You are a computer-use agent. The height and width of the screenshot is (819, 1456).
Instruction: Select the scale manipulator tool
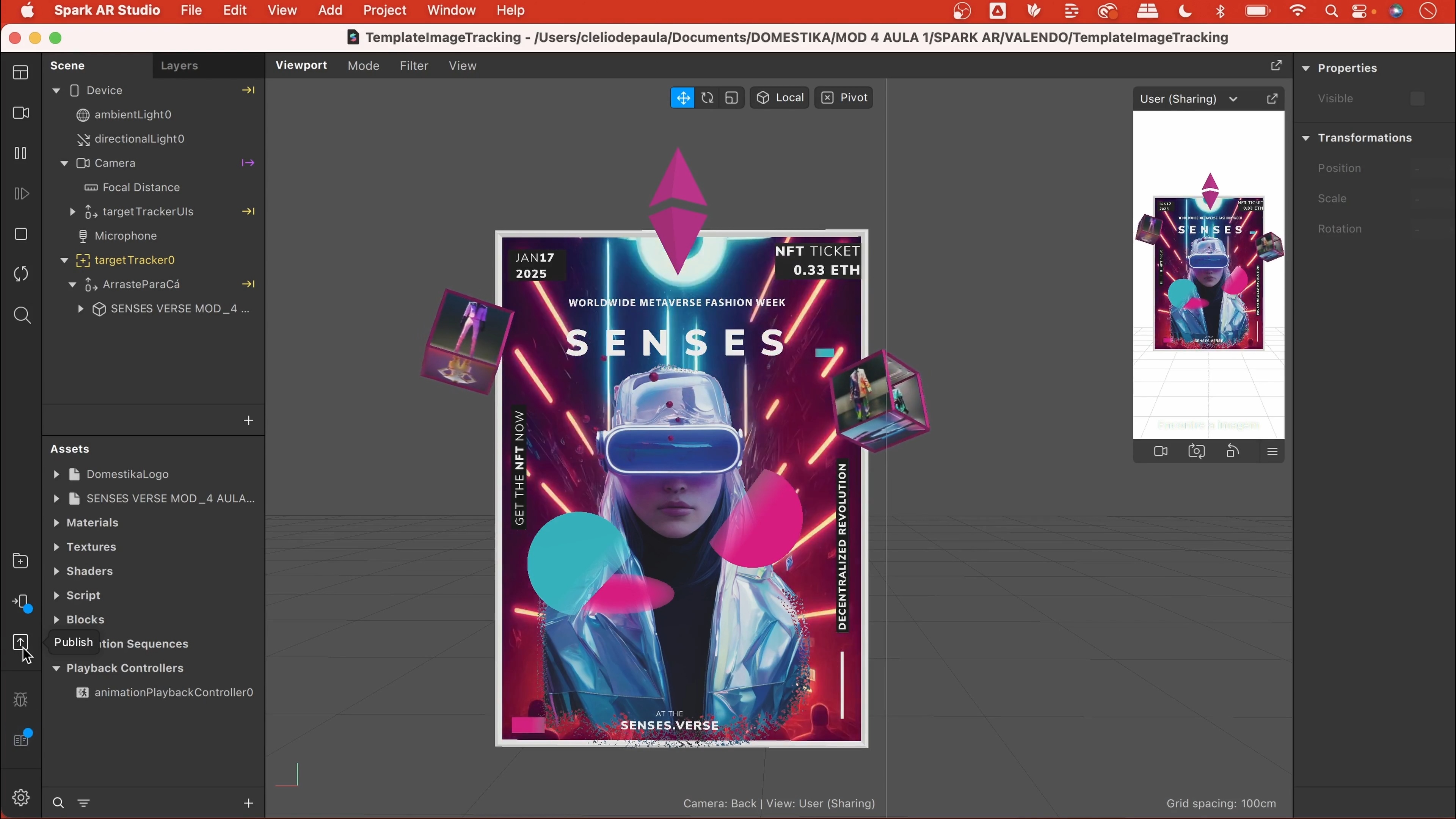coord(731,98)
